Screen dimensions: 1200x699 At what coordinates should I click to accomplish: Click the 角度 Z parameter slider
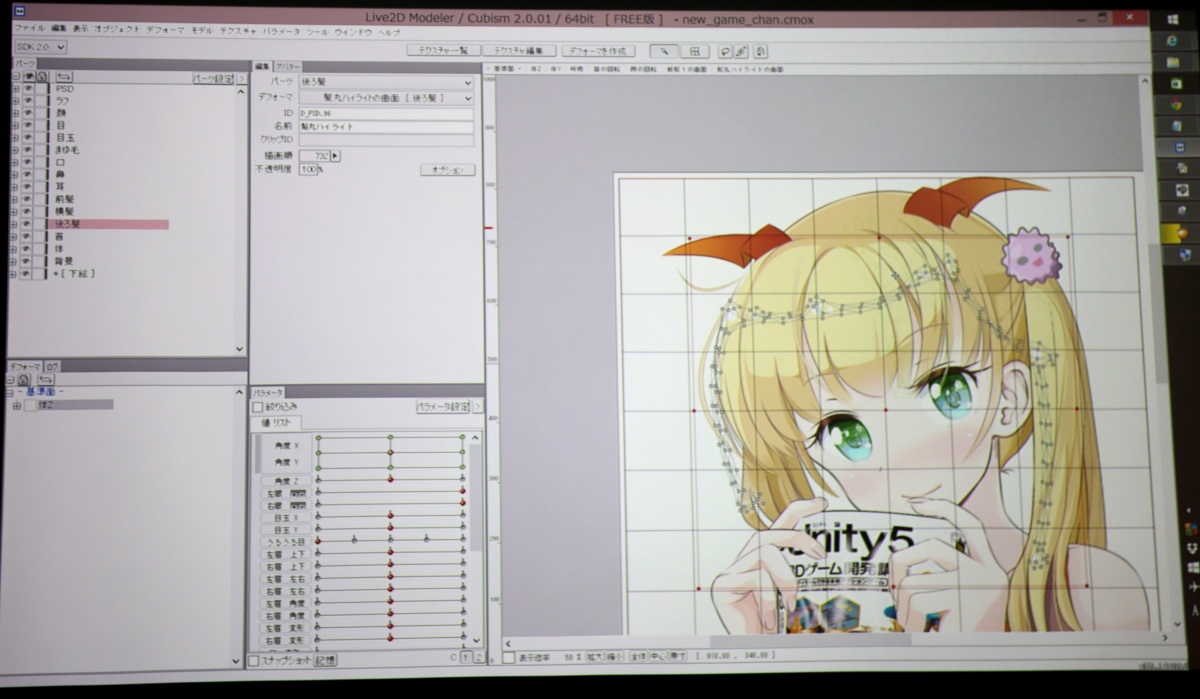390,480
